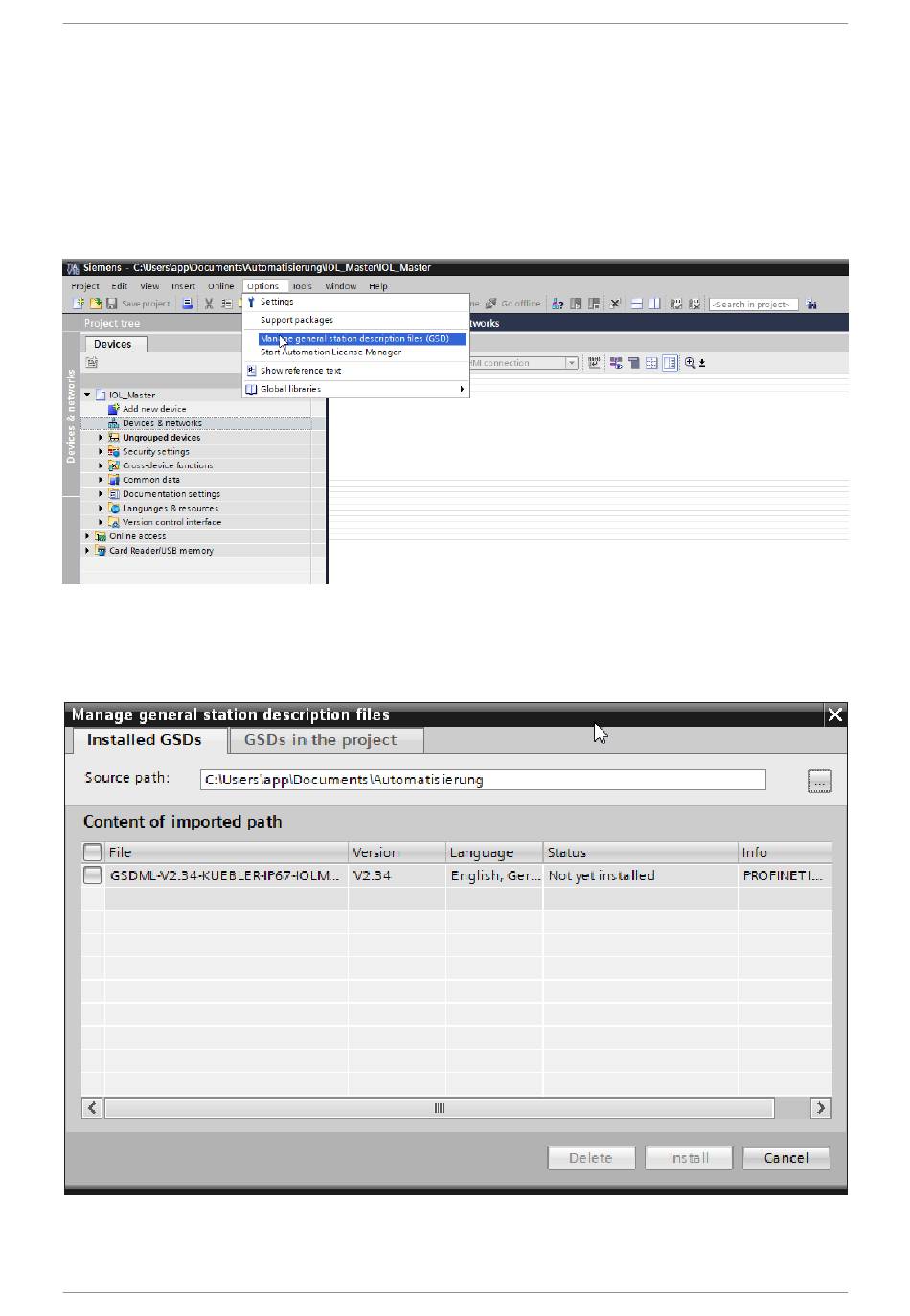Expand the Security settings node
Screen dimensions: 910x1316
click(x=101, y=452)
